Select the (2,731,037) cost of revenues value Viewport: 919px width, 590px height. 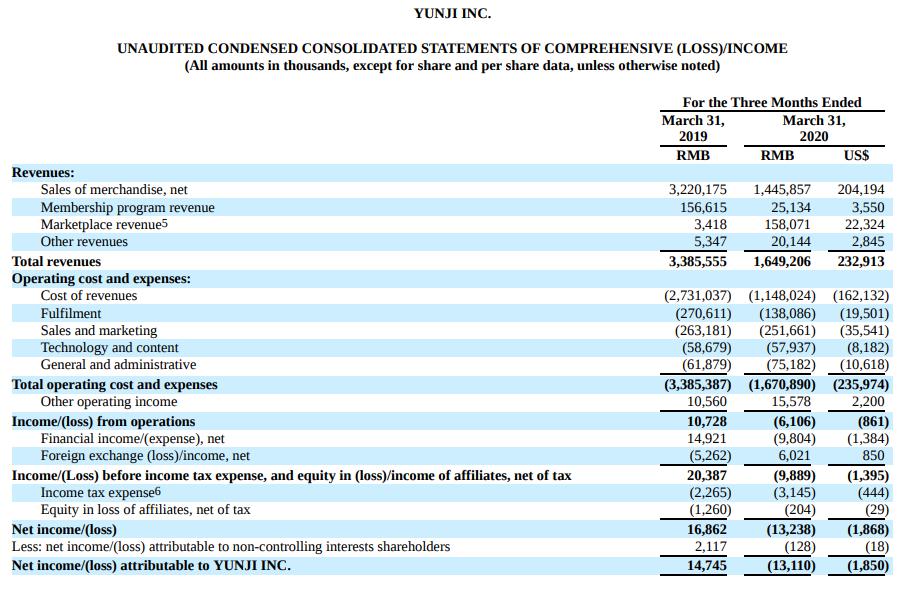click(697, 296)
